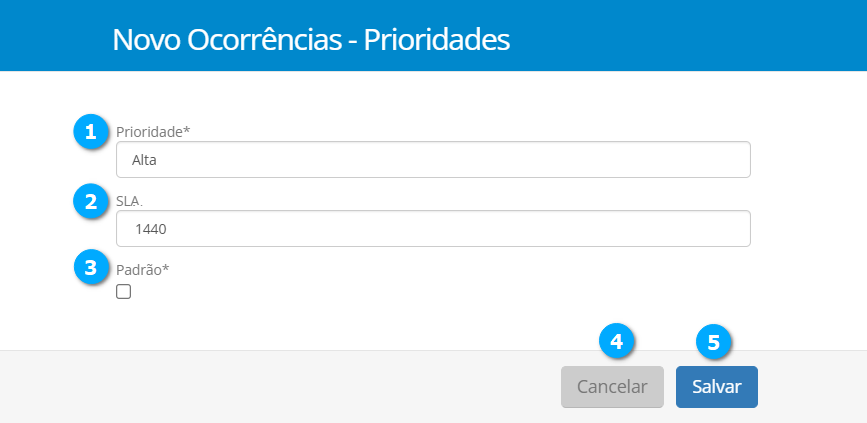Viewport: 867px width, 423px height.
Task: Click the word 'Prioridades' in the header
Action: (x=436, y=40)
